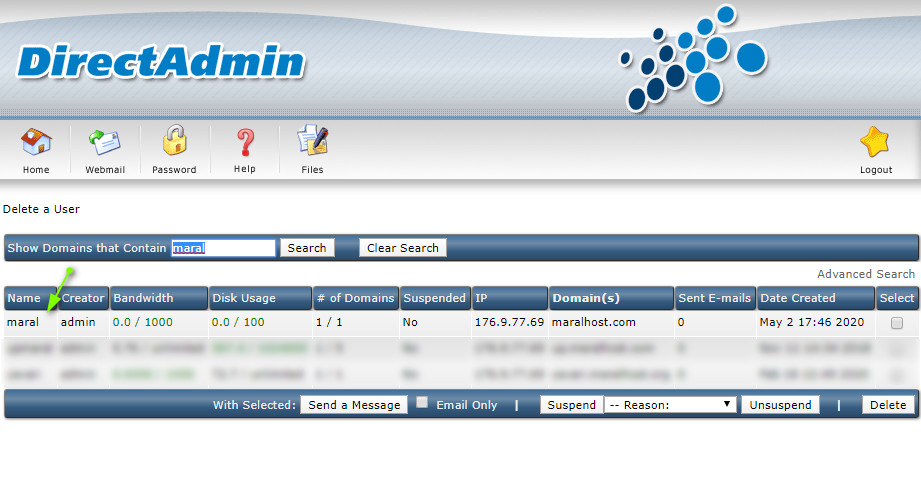The width and height of the screenshot is (921, 488).
Task: Click the Suspend button
Action: 572,405
